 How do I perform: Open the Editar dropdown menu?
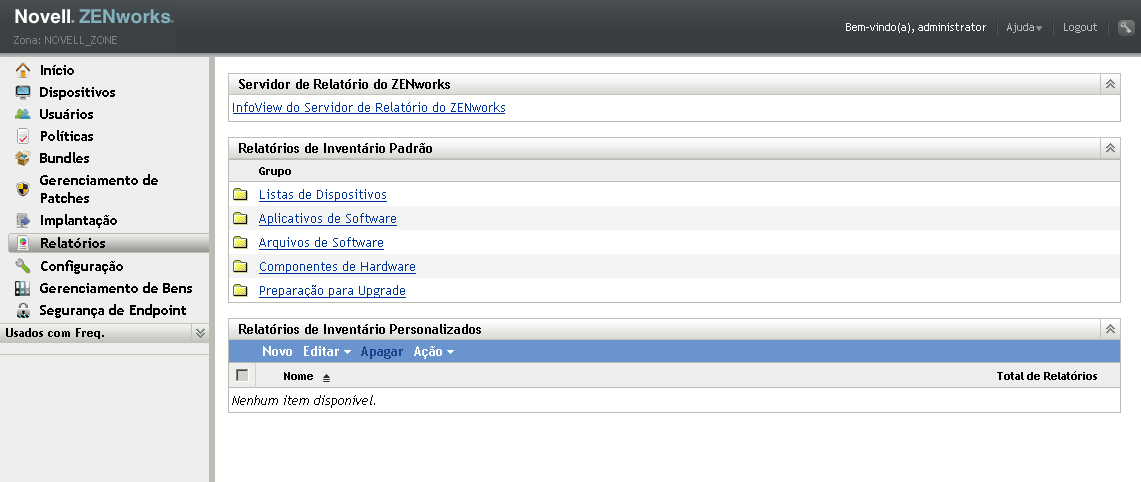click(x=327, y=352)
